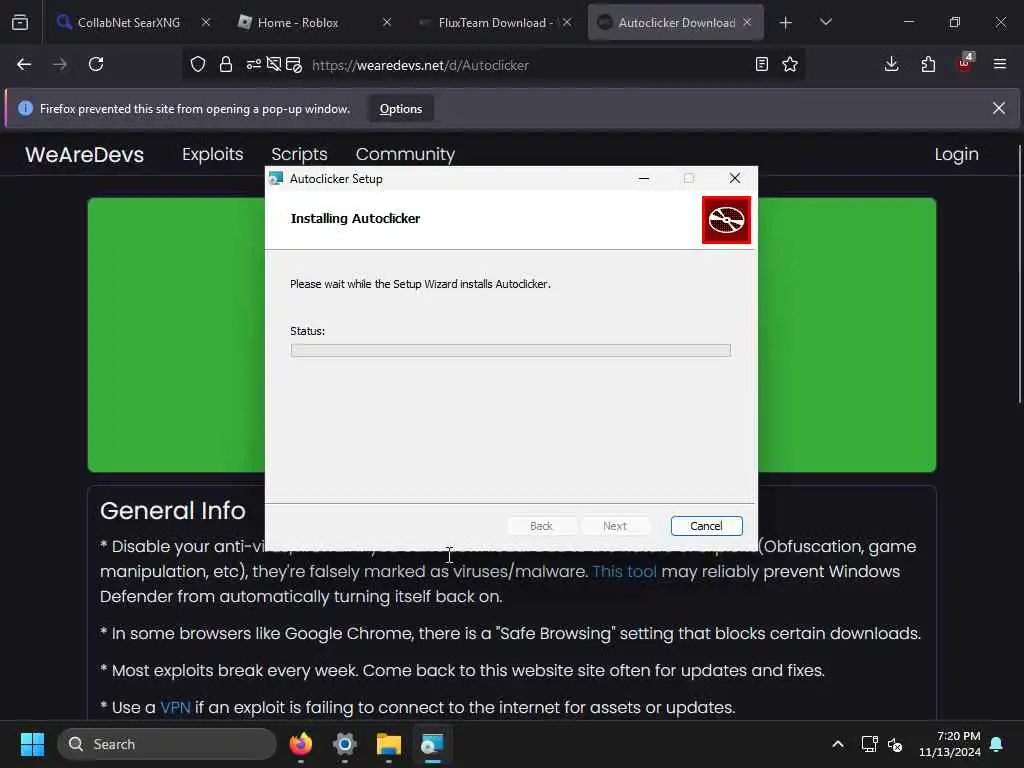The width and height of the screenshot is (1024, 768).
Task: Close the Autoclicker Download tab
Action: pyautogui.click(x=747, y=22)
